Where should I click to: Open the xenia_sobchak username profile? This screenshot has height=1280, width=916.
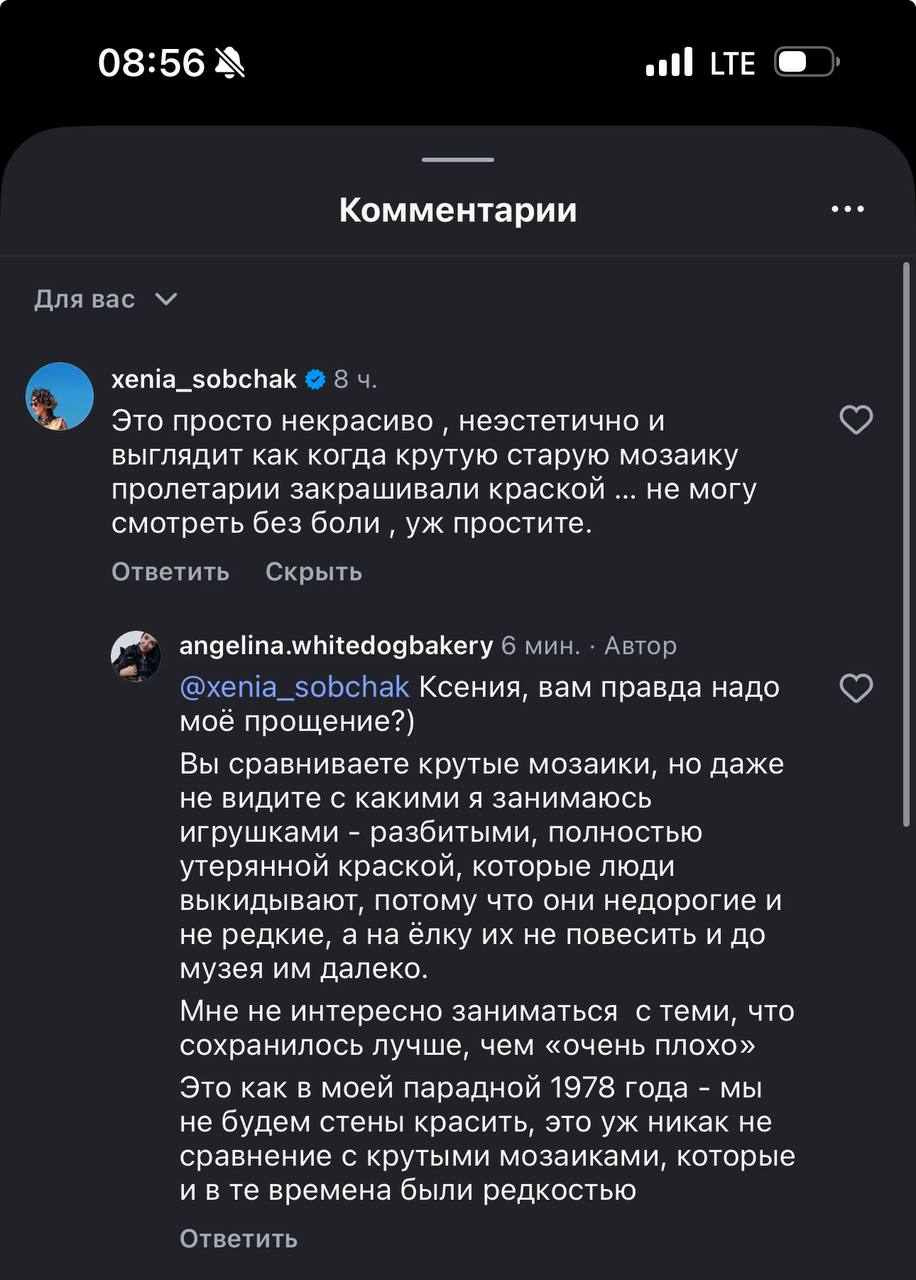tap(204, 379)
